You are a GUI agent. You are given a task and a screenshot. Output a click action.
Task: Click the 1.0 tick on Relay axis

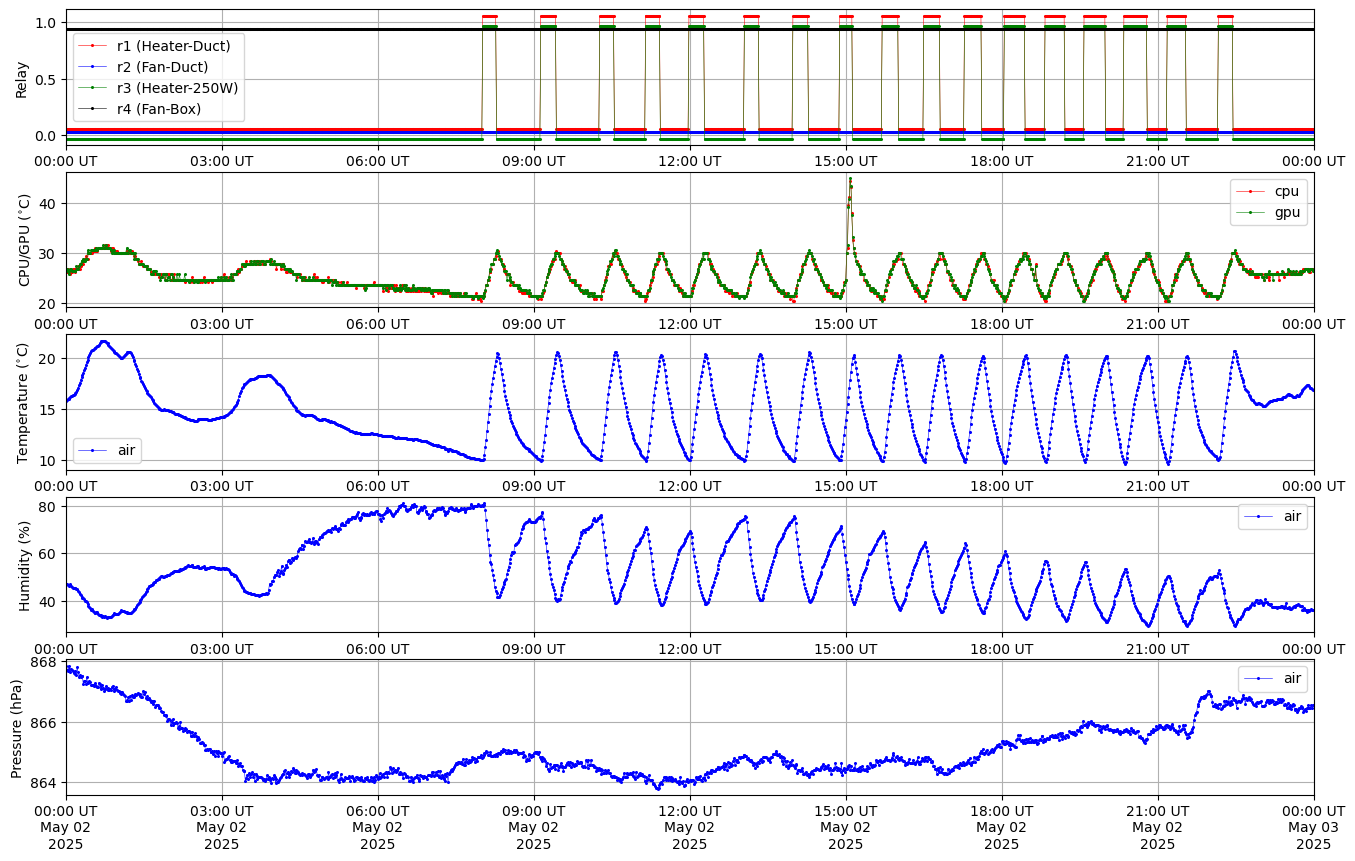click(48, 23)
